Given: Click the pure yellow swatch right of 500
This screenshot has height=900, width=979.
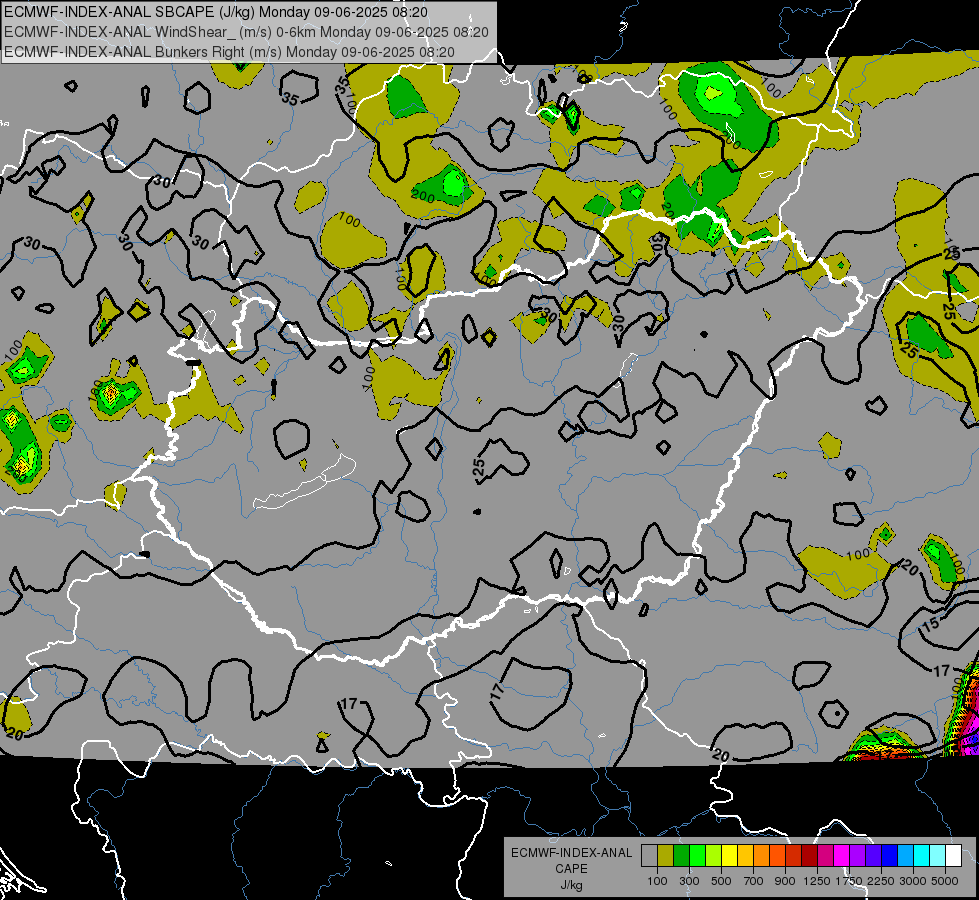Looking at the screenshot, I should pos(729,855).
